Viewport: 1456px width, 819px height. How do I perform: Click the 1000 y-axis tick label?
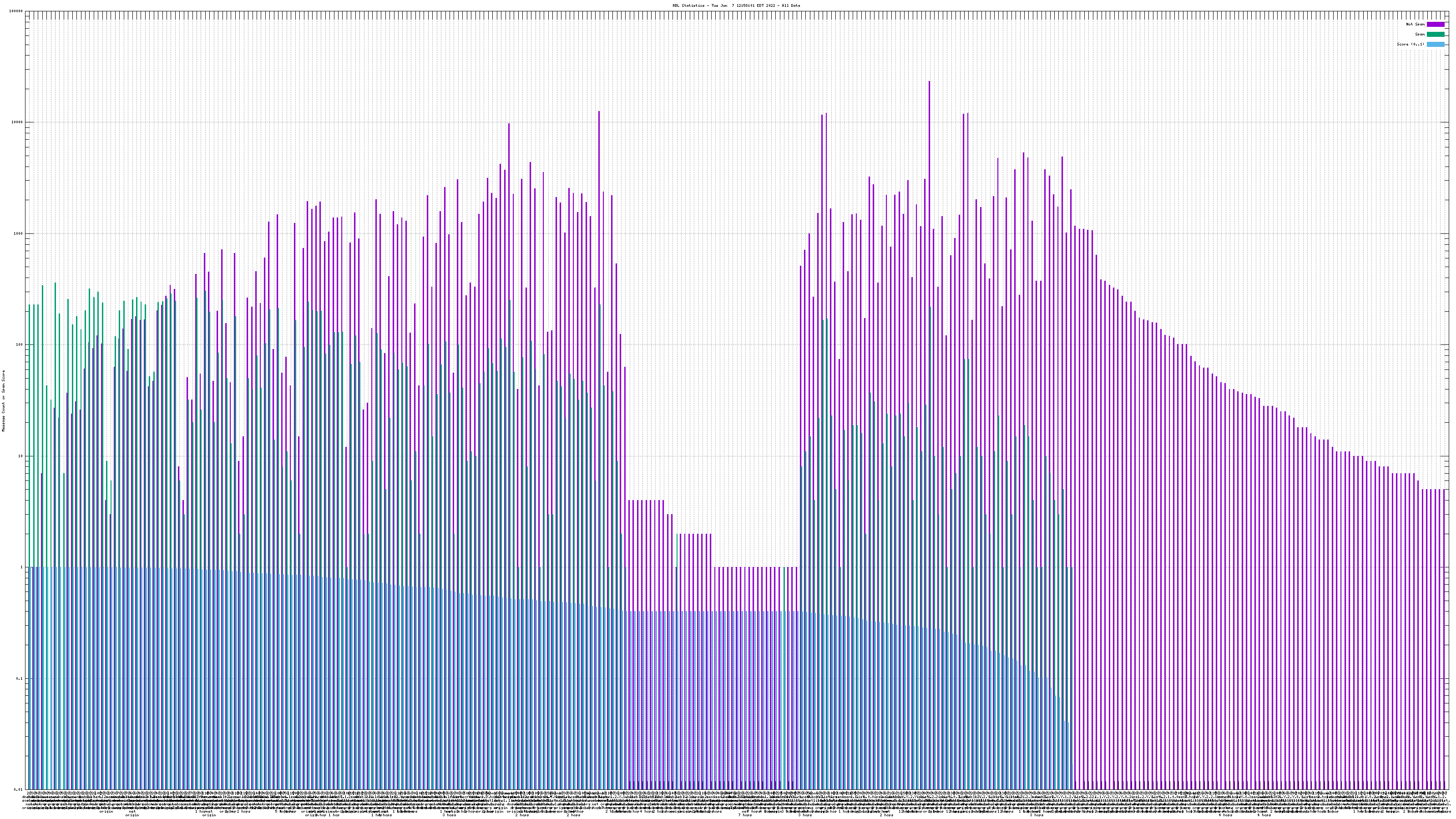19,233
